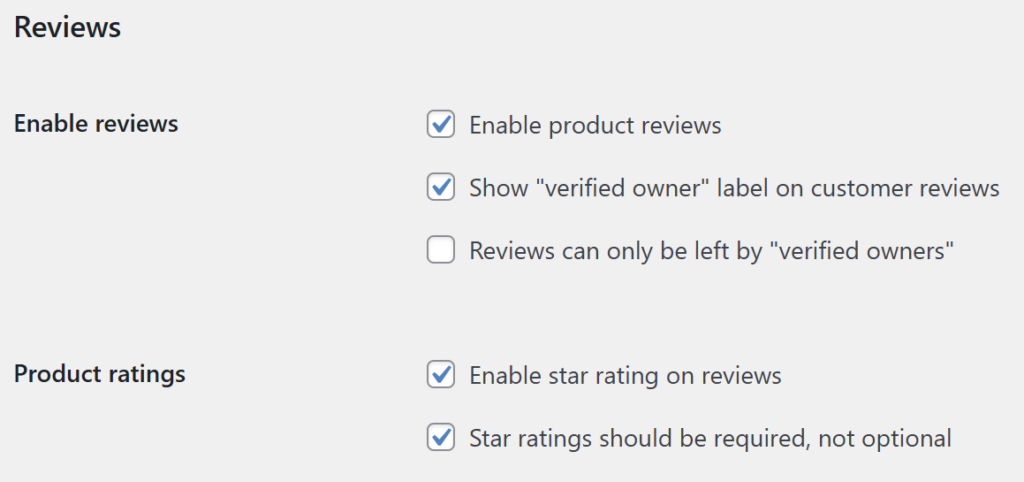The width and height of the screenshot is (1024, 482).
Task: Click the "Star ratings should be required" text
Action: tap(710, 438)
